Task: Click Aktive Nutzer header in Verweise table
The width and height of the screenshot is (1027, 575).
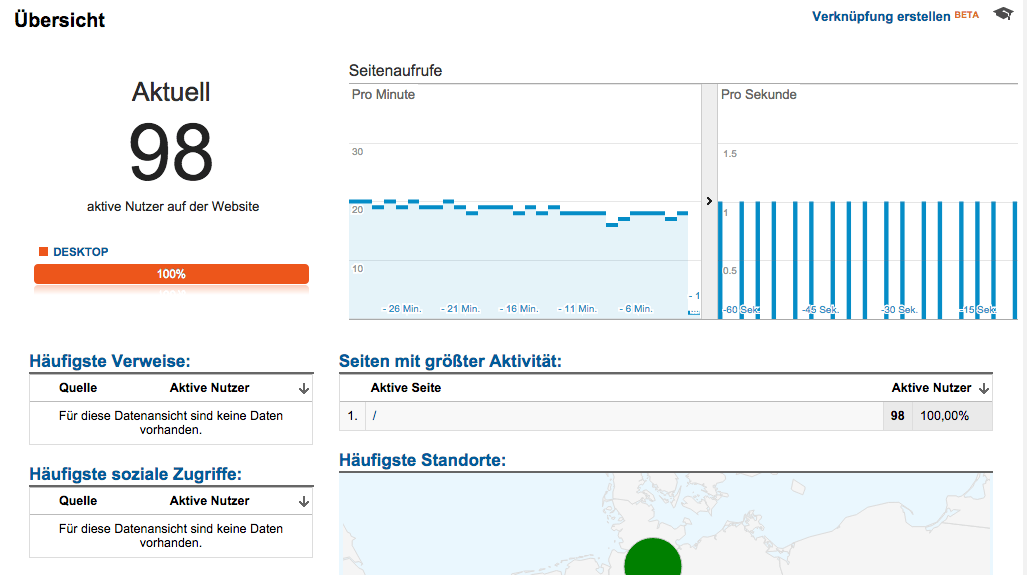Action: coord(210,388)
